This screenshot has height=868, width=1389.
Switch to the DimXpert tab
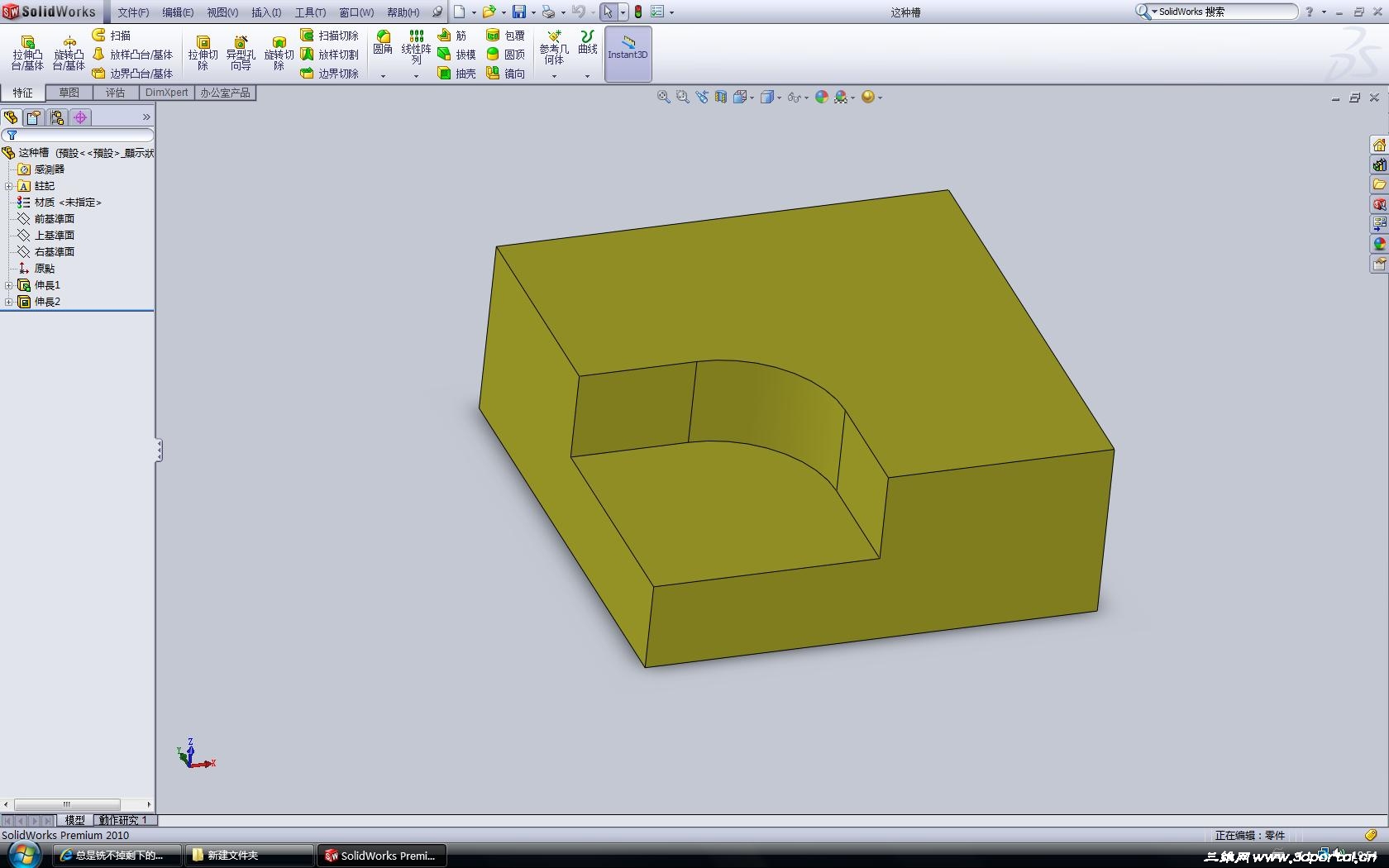[x=167, y=93]
